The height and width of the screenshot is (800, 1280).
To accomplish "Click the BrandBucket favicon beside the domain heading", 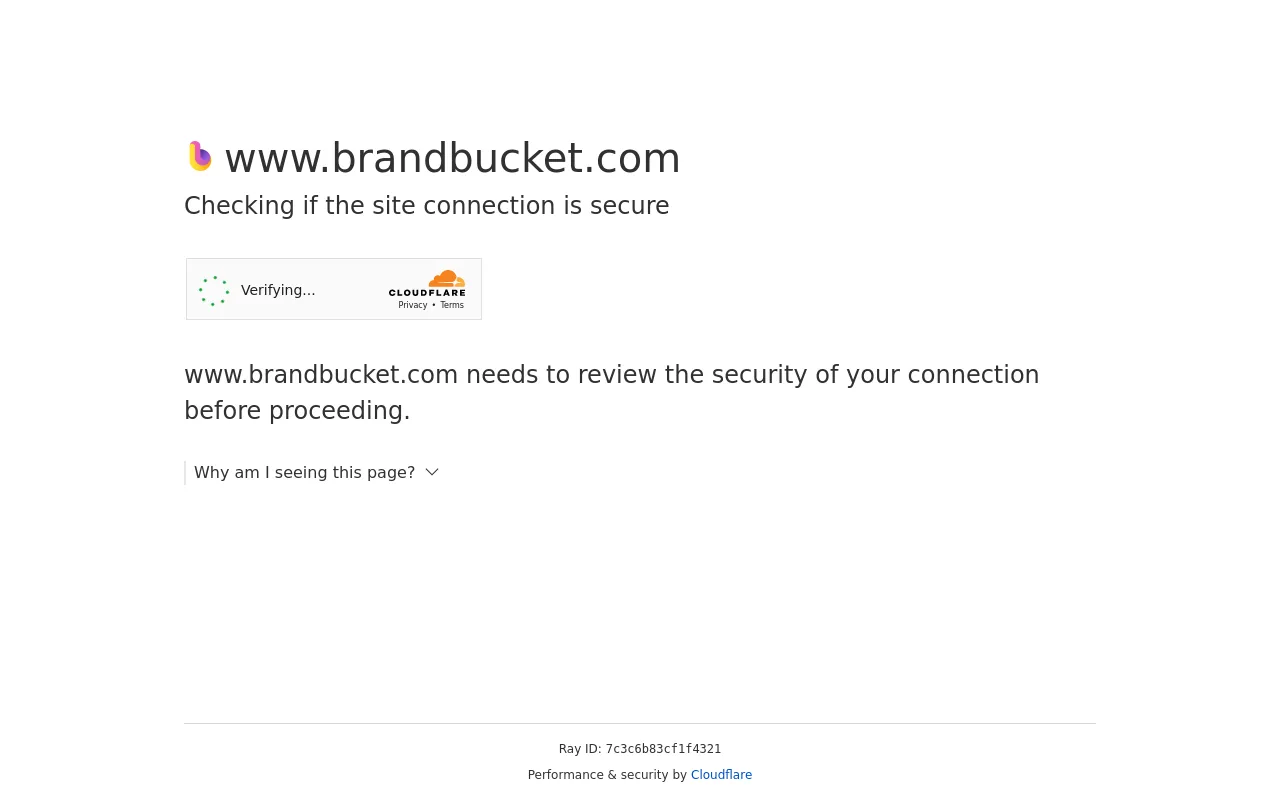I will click(200, 156).
